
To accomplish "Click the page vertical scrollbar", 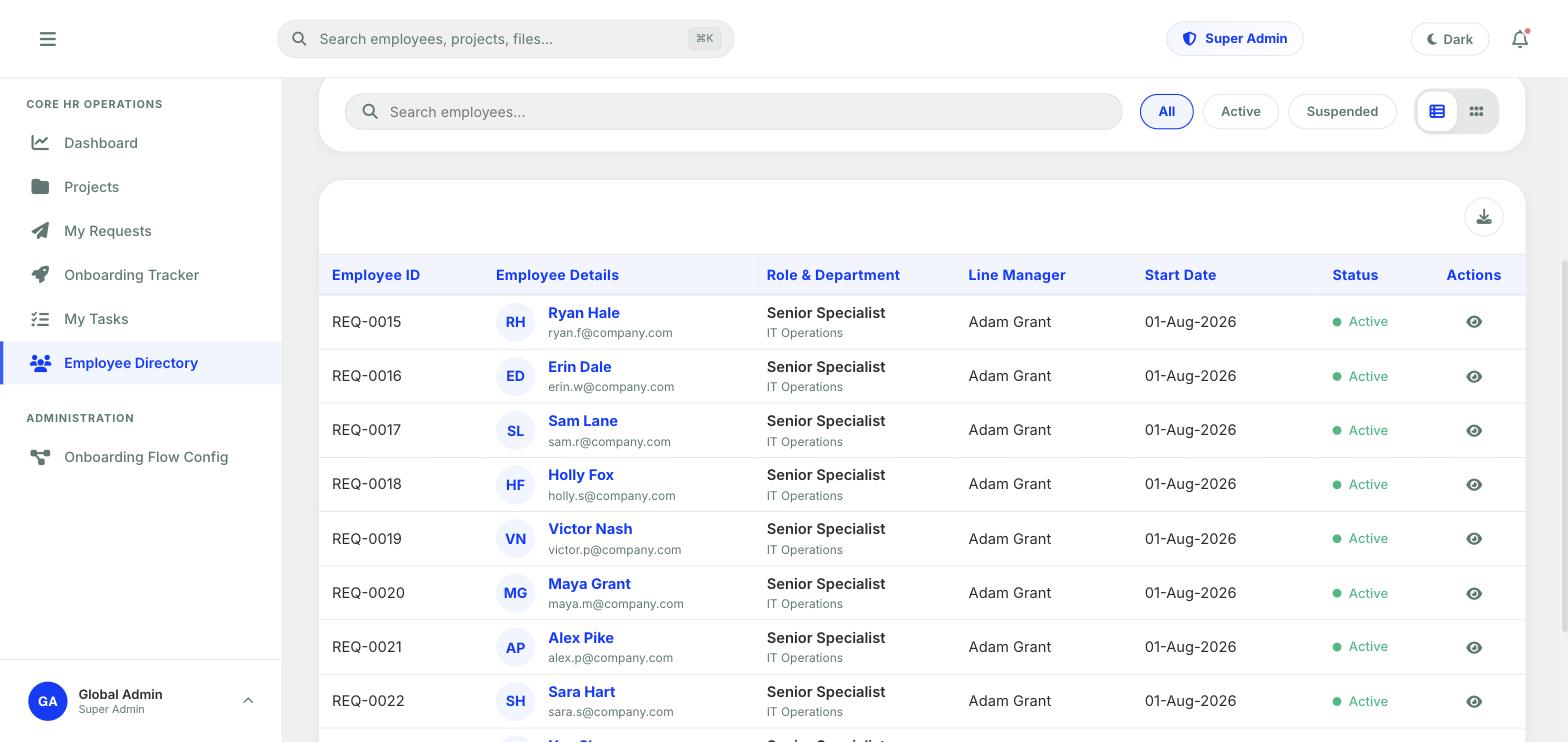I will click(x=1564, y=445).
